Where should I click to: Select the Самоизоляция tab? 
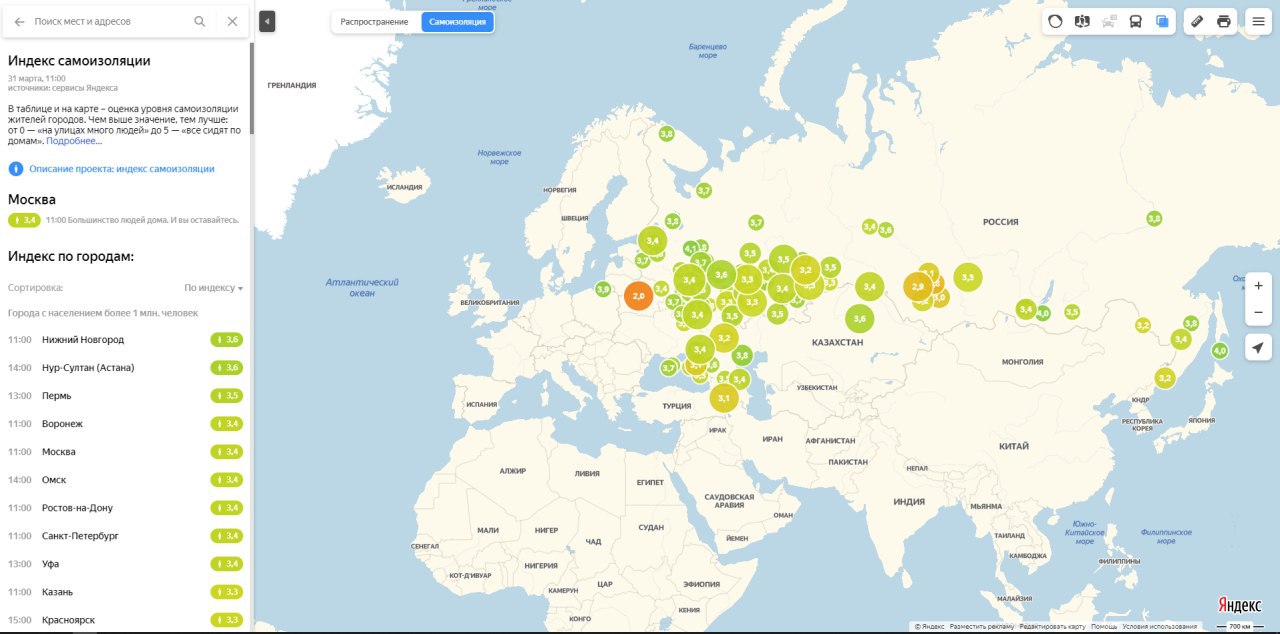457,21
